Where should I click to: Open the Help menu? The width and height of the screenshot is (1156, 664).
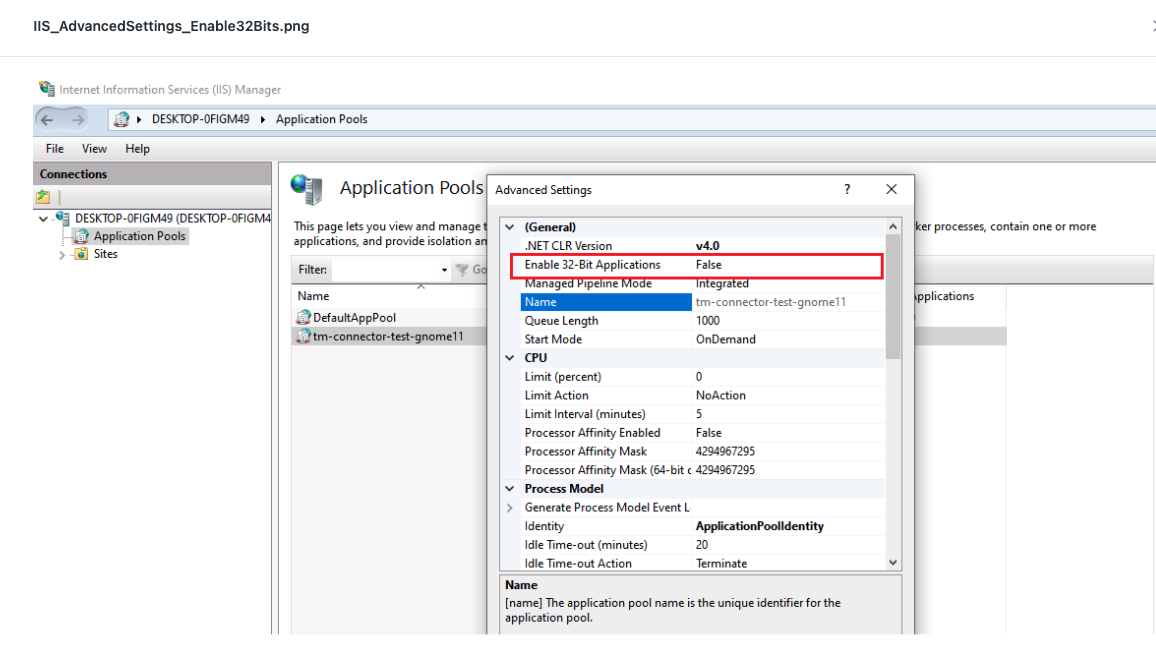137,148
